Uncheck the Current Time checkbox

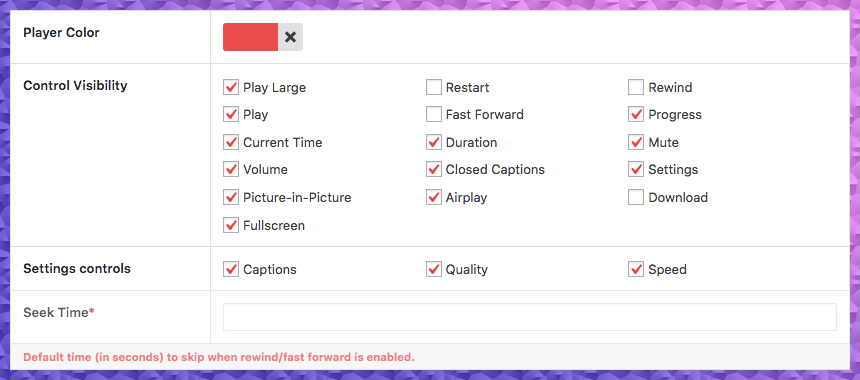pyautogui.click(x=231, y=143)
